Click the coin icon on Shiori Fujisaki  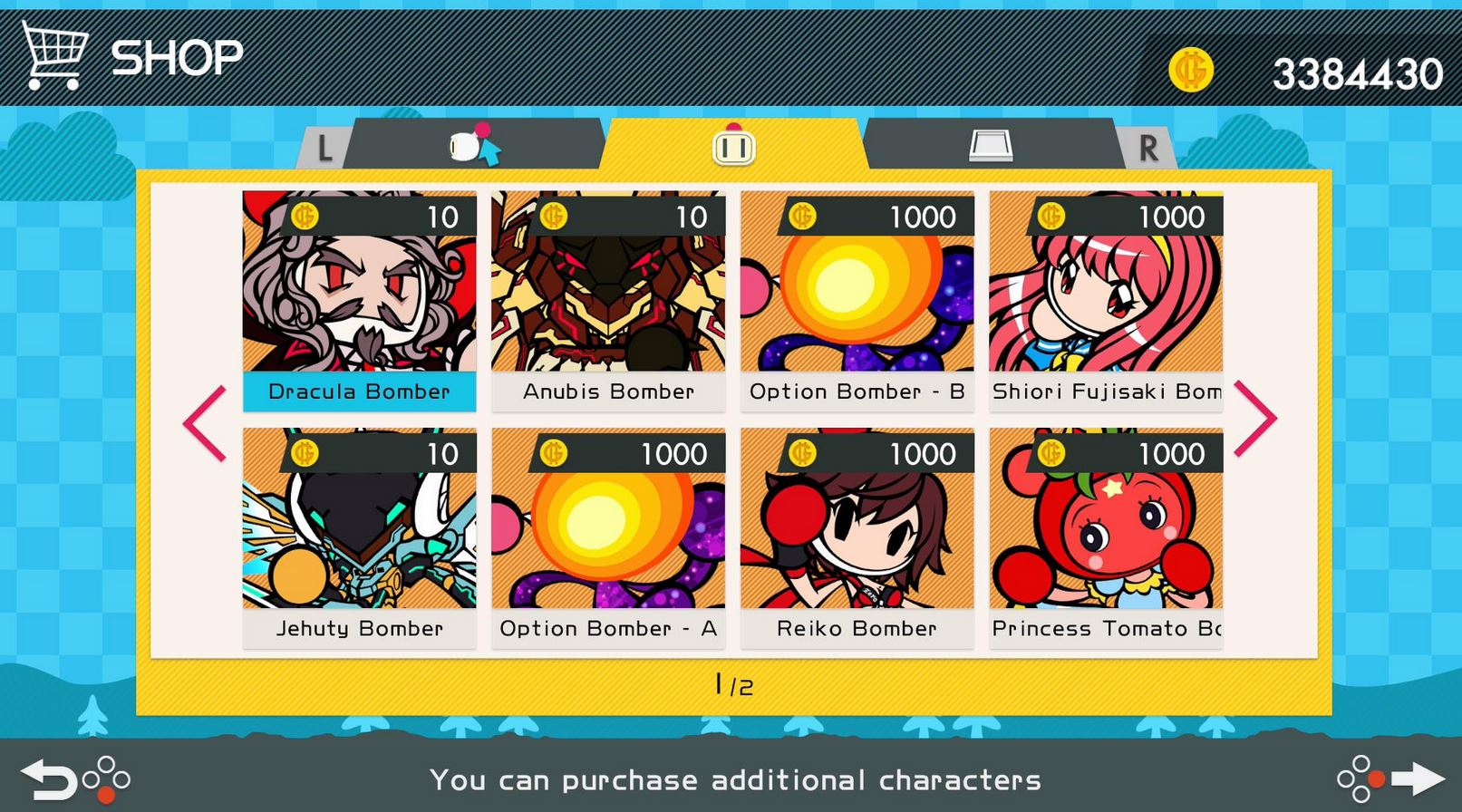(x=1051, y=216)
